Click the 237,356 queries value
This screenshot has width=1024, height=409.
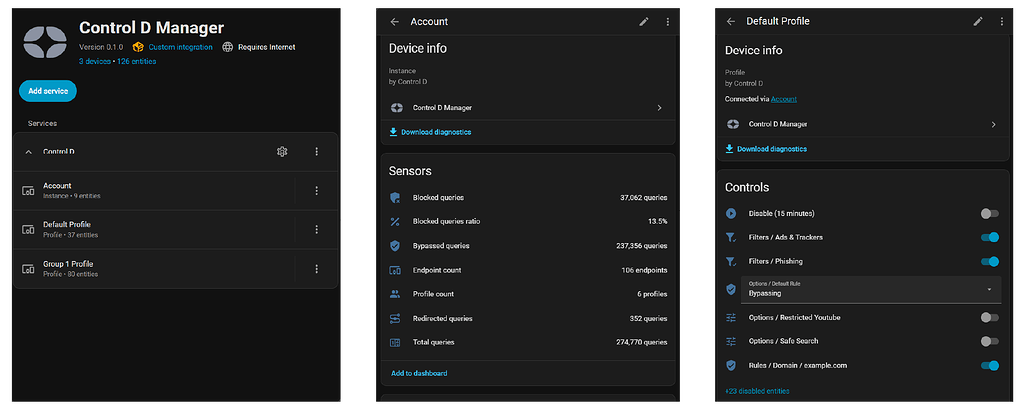[x=641, y=246]
